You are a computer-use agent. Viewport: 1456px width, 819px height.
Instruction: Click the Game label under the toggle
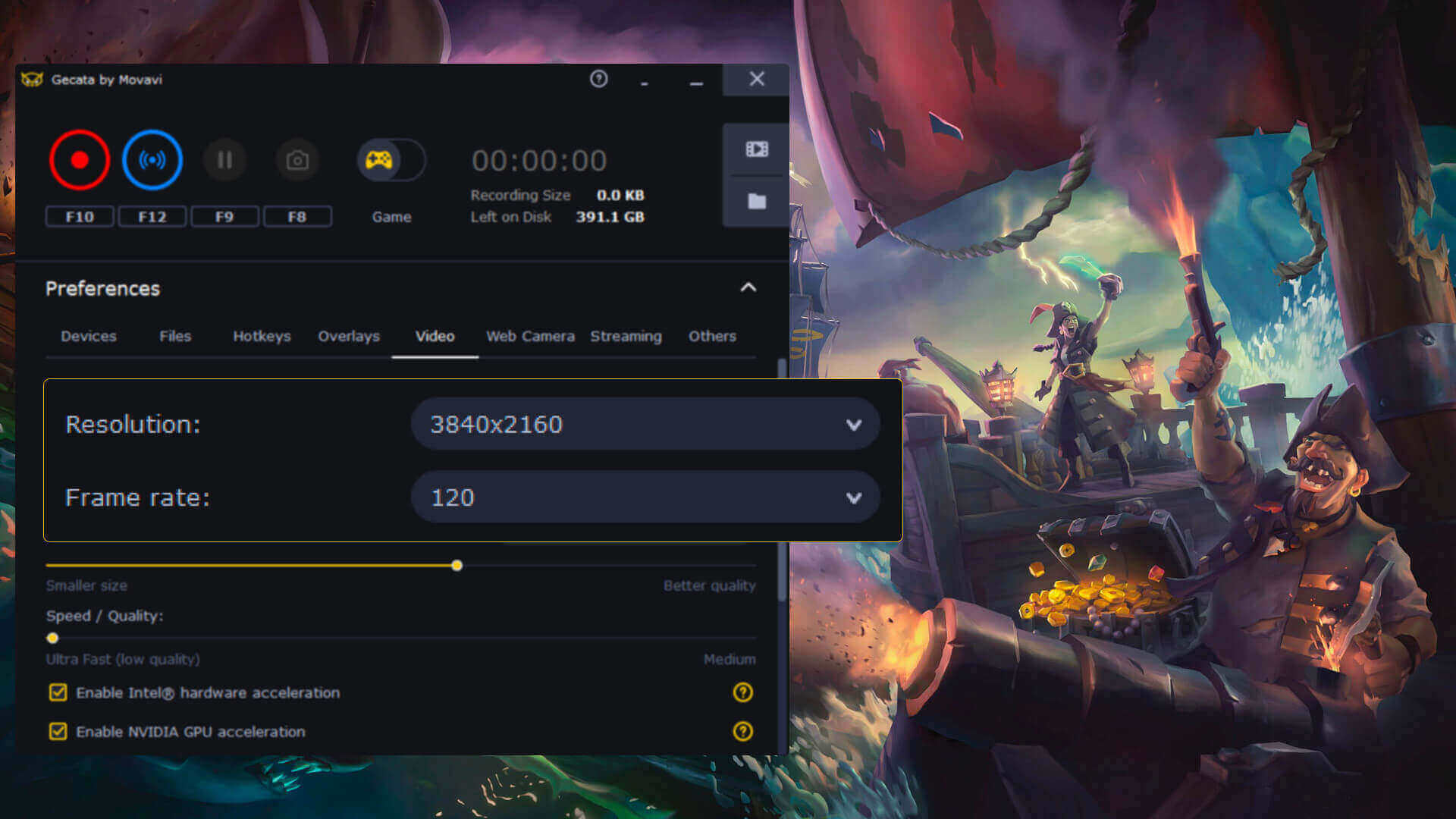click(x=391, y=217)
